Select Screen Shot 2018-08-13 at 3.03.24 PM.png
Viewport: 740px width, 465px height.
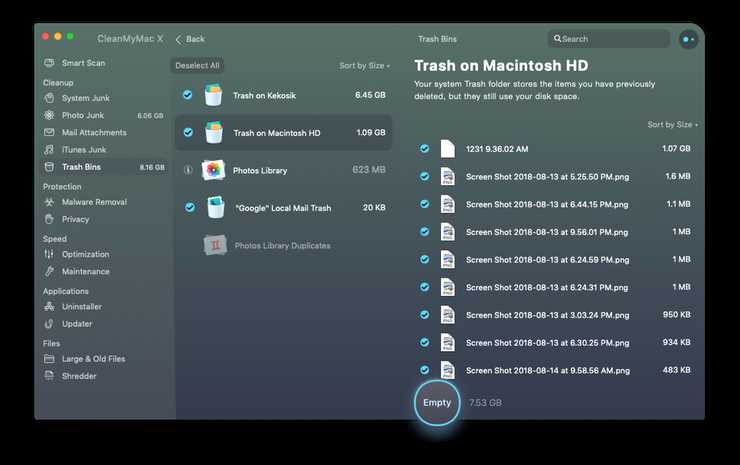click(547, 315)
